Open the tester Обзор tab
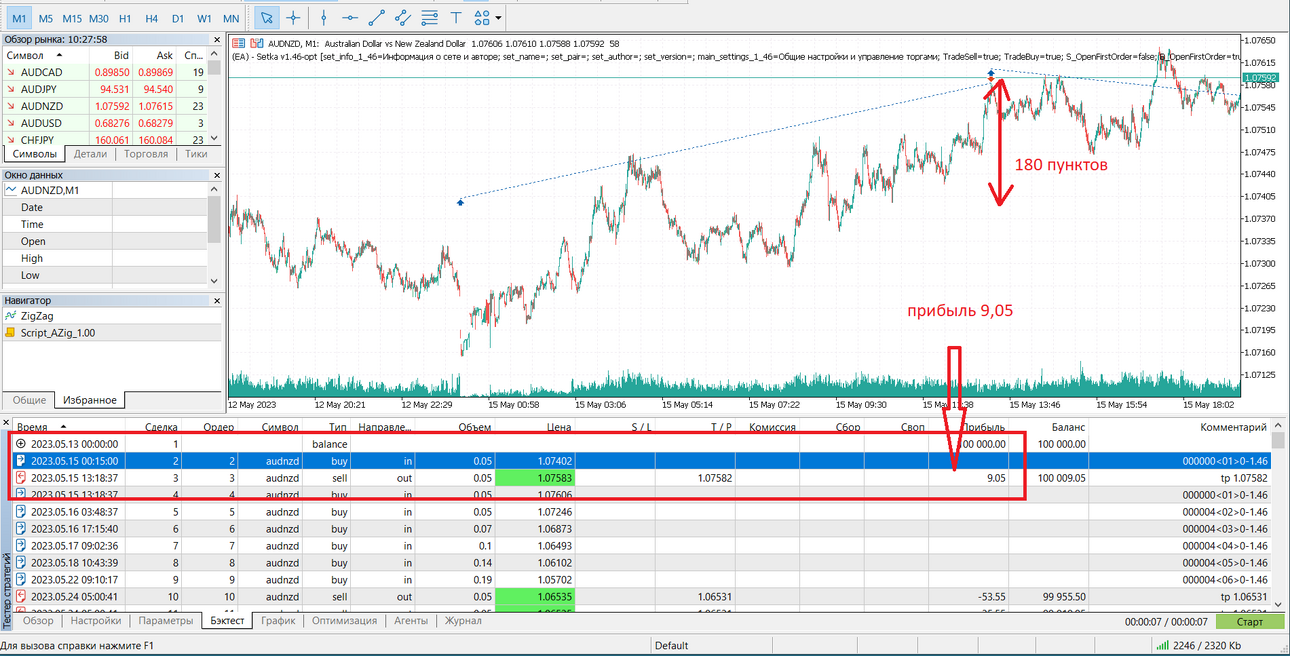Screen dimensions: 1290x656 tap(38, 621)
